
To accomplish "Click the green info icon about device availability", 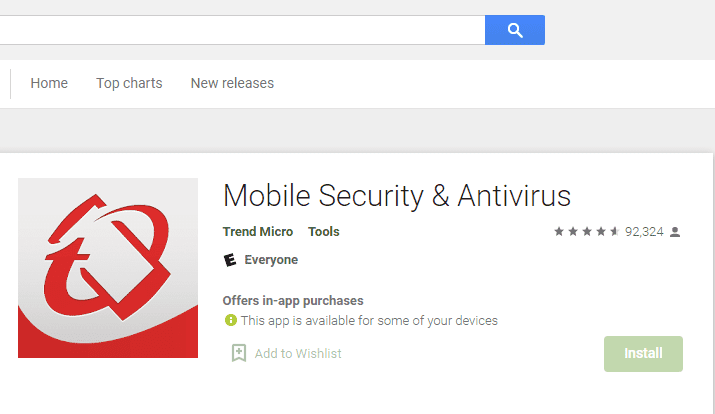I will (x=231, y=320).
